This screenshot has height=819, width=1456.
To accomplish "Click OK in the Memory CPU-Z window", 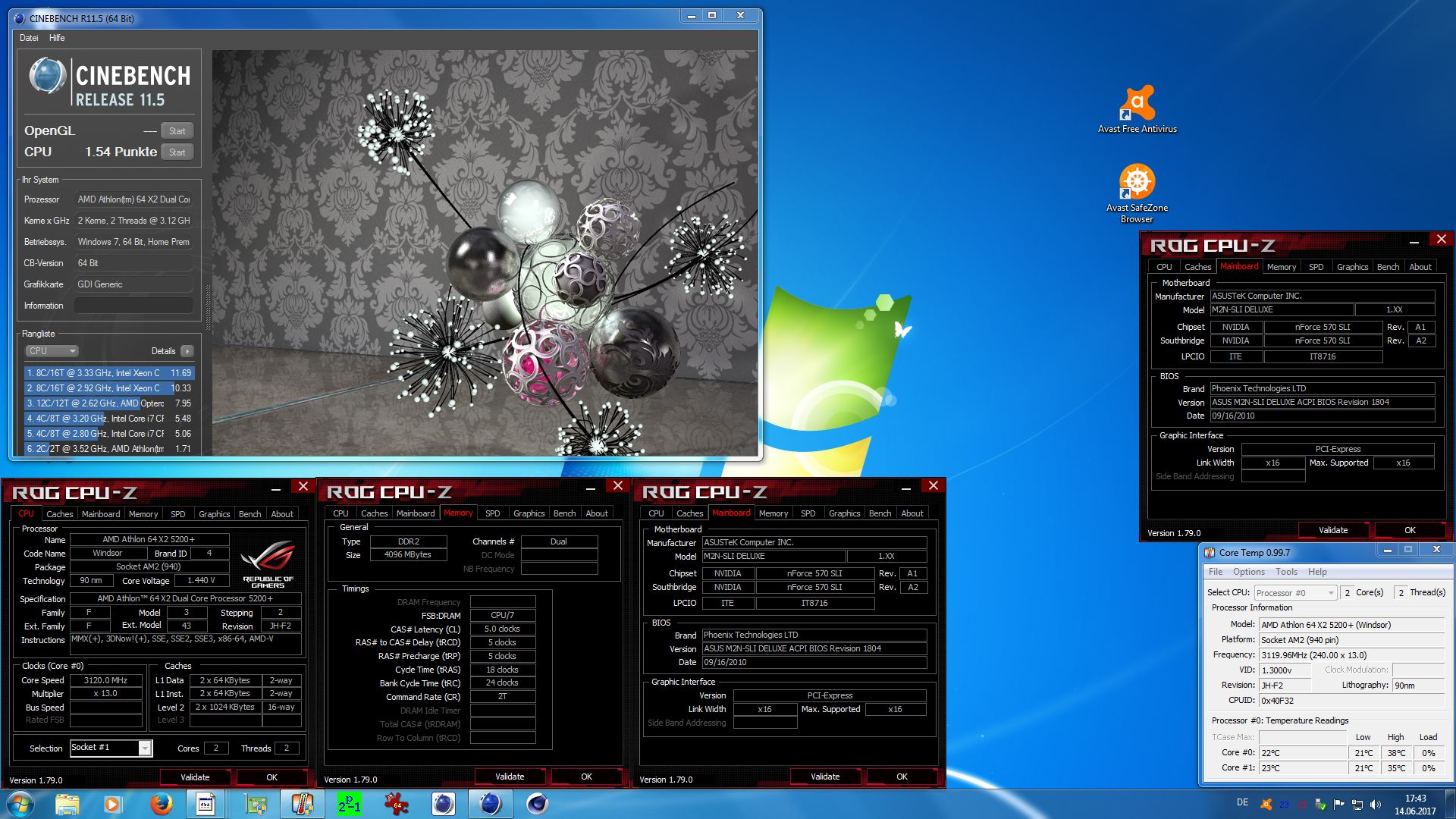I will [x=586, y=777].
